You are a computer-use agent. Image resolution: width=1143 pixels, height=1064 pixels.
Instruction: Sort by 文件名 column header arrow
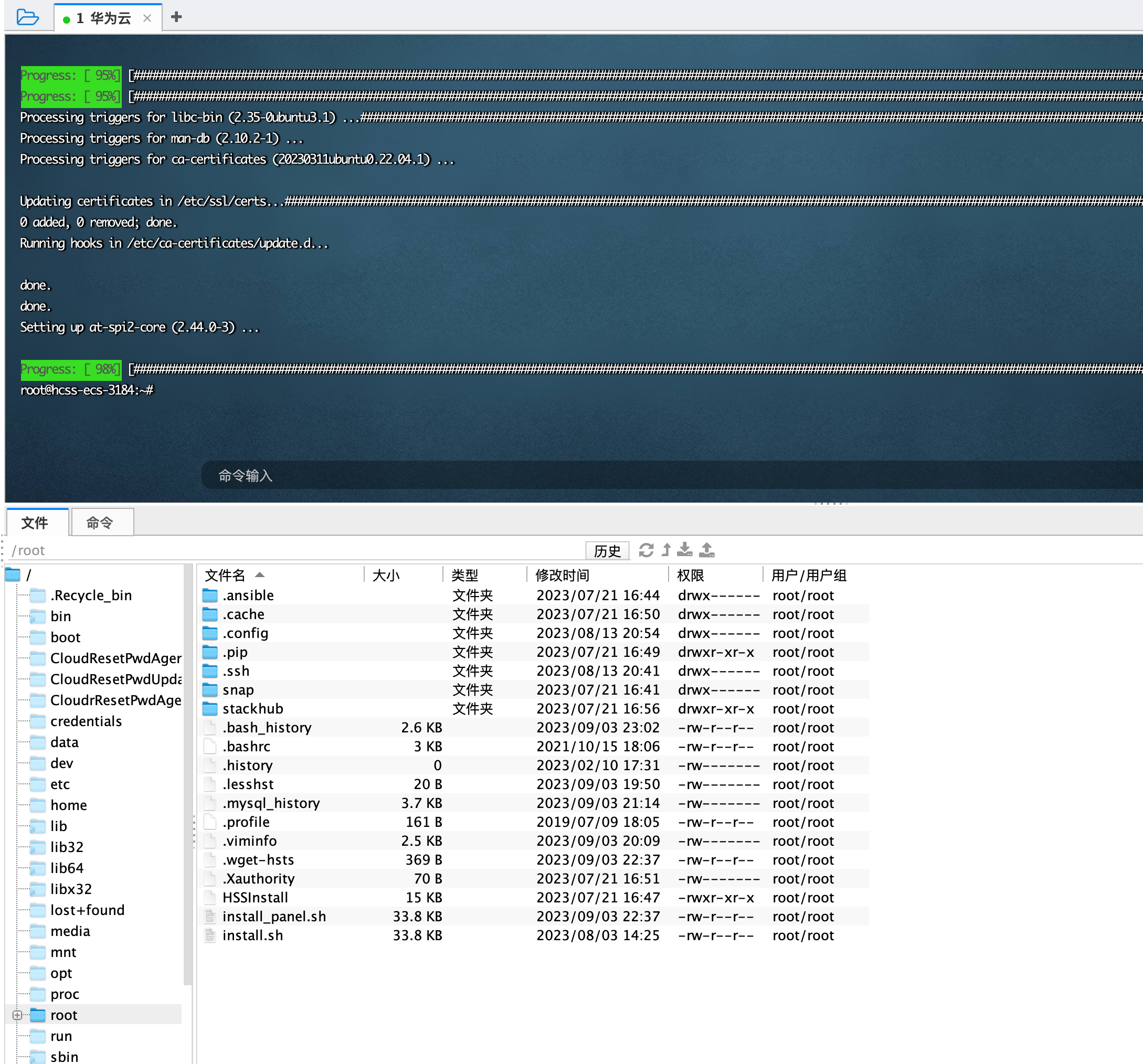(260, 575)
